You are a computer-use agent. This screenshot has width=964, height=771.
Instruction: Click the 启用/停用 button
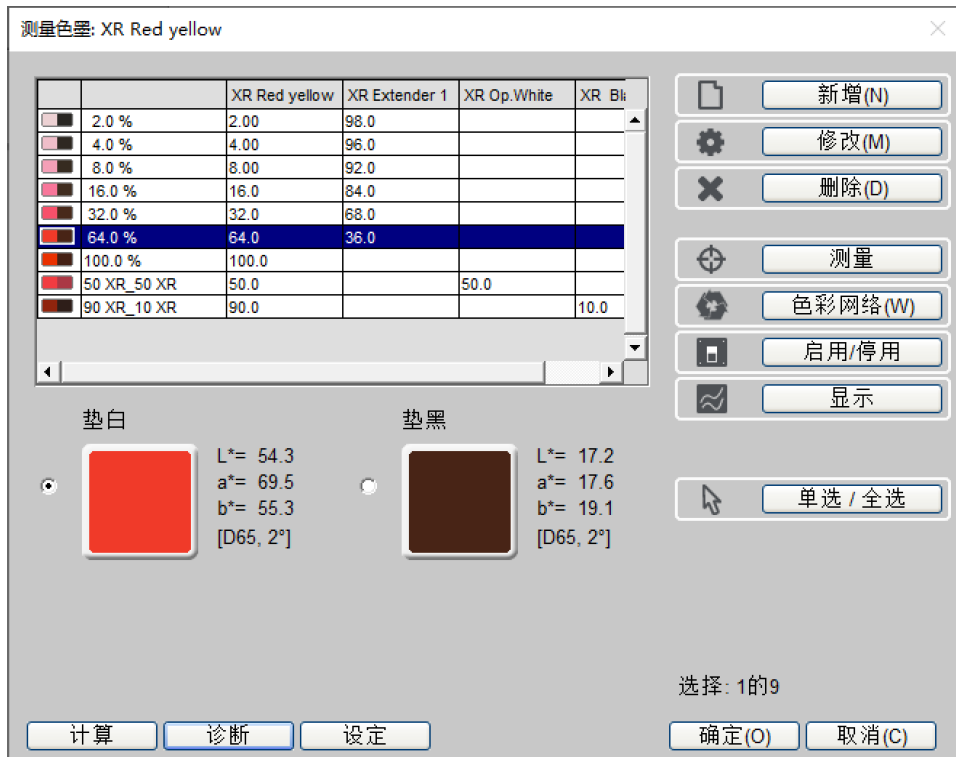pyautogui.click(x=851, y=352)
